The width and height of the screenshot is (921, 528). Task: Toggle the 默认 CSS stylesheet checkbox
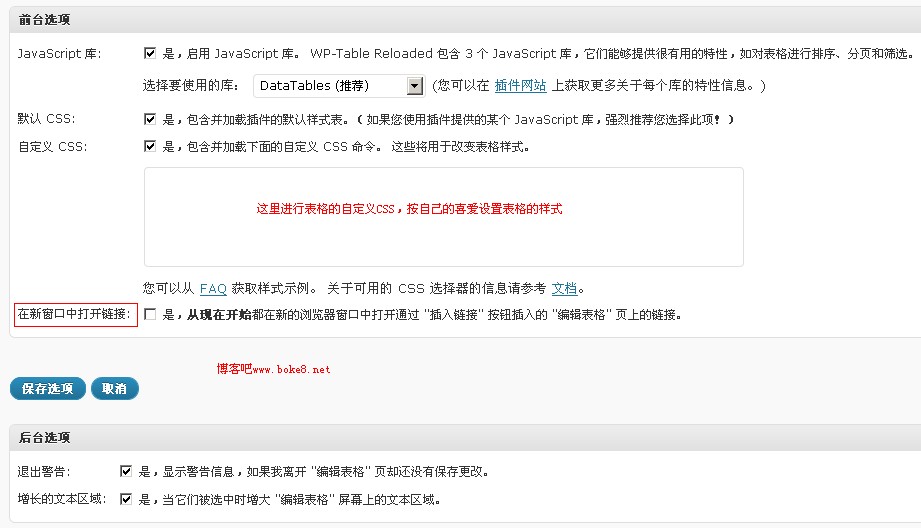click(150, 119)
